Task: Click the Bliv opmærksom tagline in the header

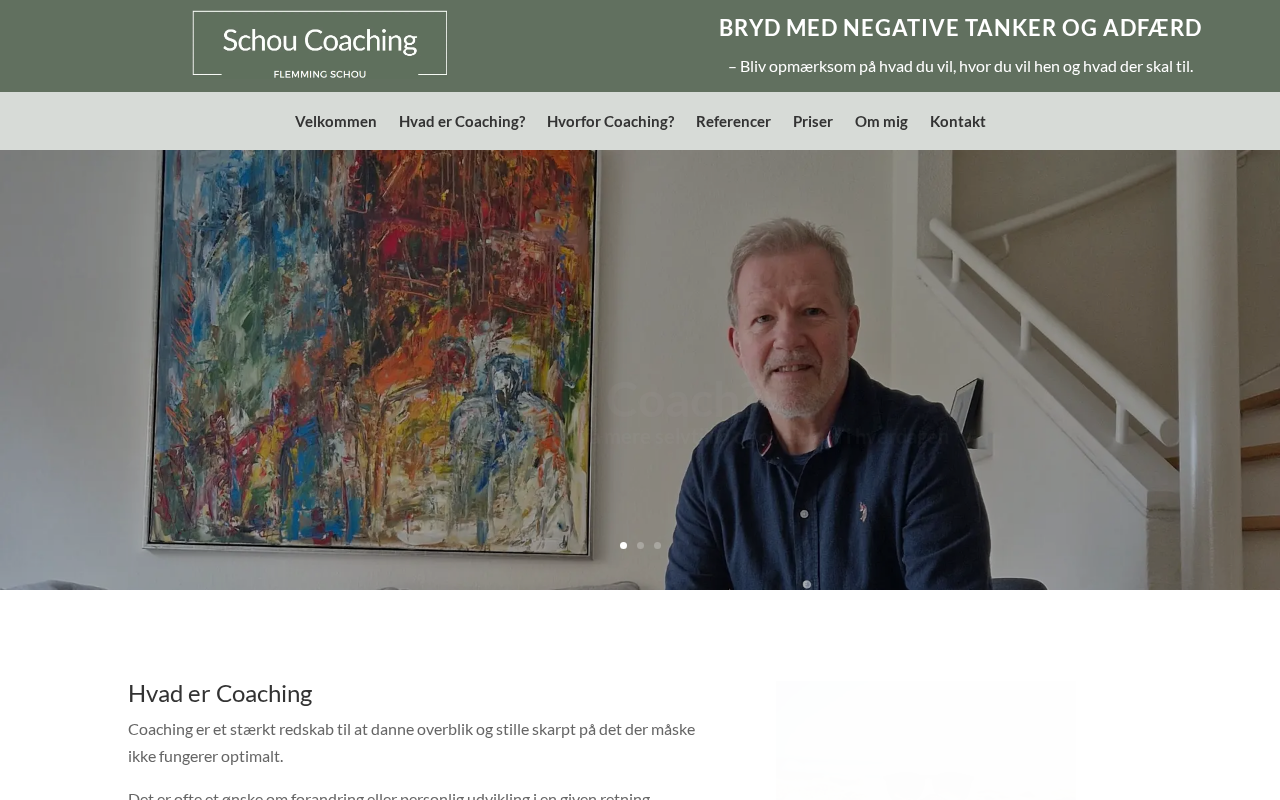Action: (x=960, y=66)
